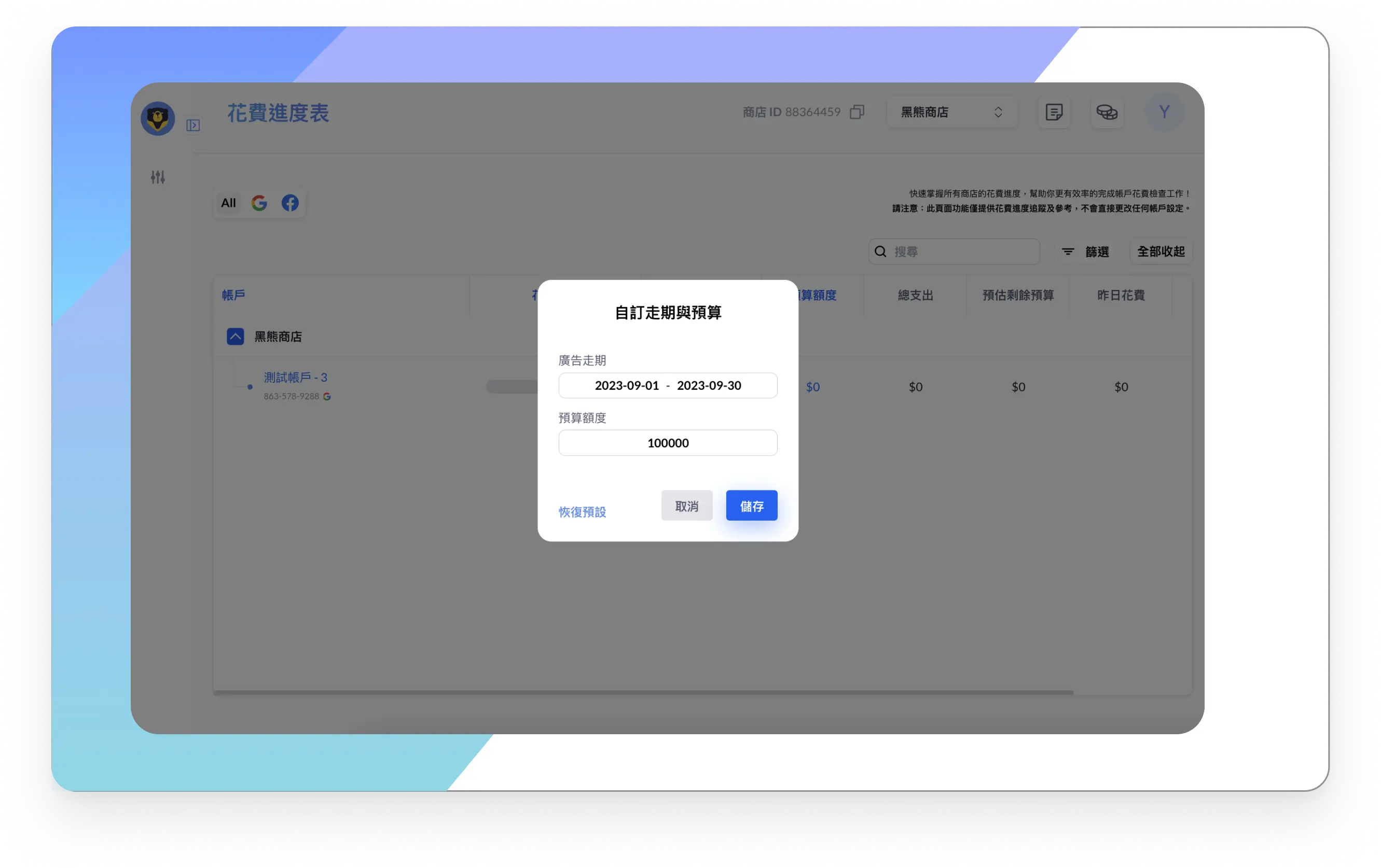Open the 篩選 filter menu
This screenshot has height=868, width=1381.
click(1085, 251)
